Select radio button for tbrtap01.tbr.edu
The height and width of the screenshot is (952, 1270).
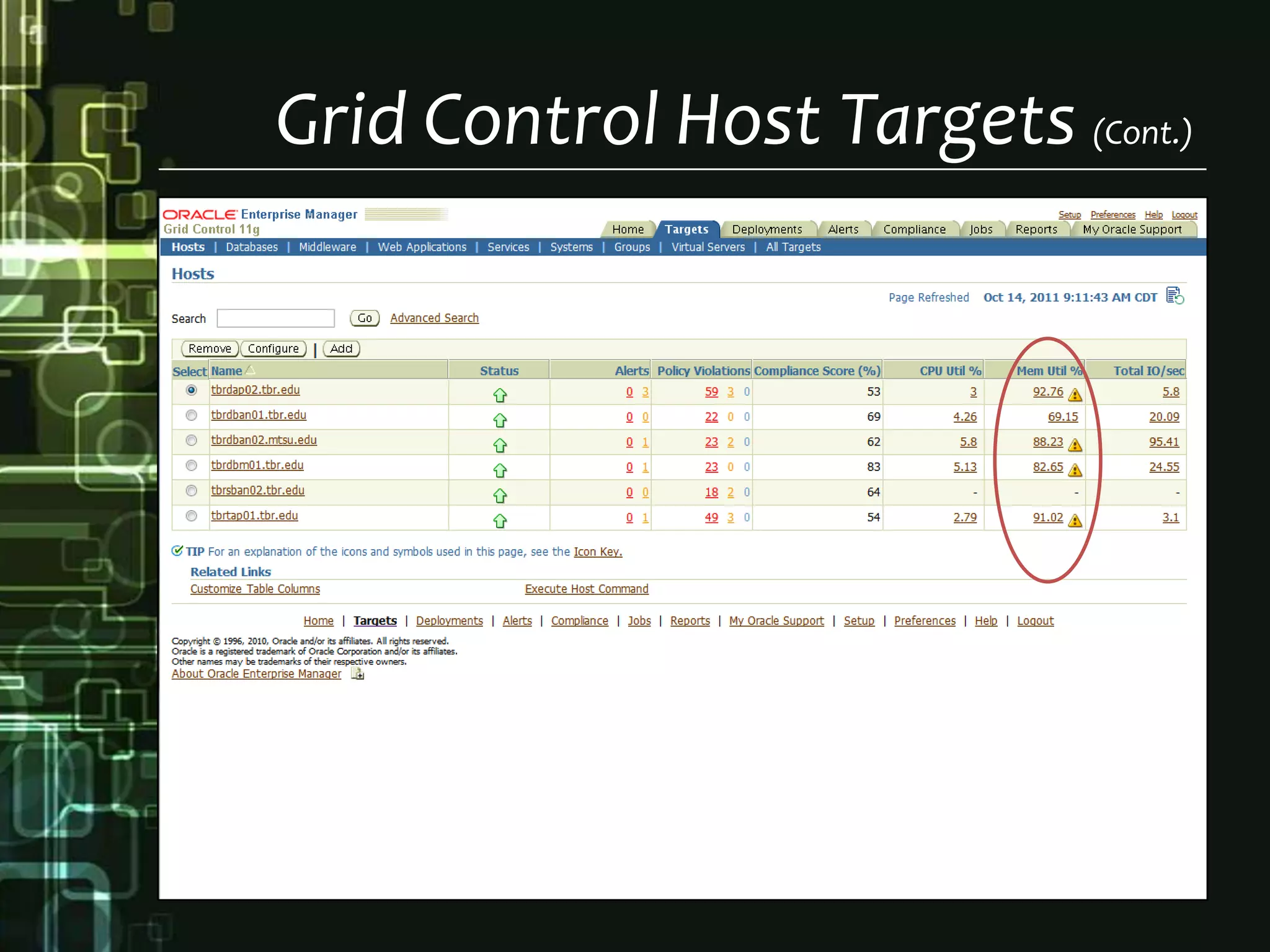point(191,516)
